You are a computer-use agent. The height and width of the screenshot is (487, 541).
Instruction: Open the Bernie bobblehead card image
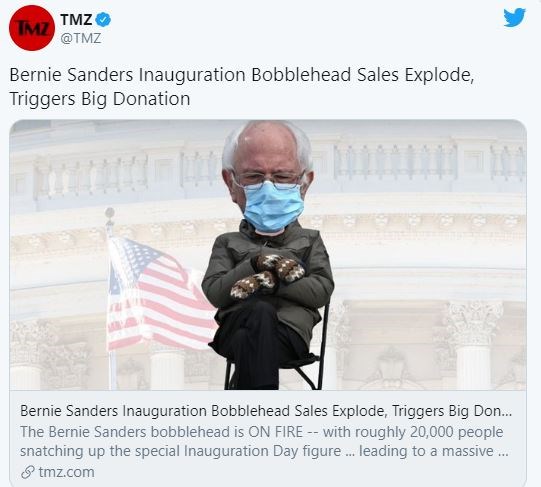[268, 255]
